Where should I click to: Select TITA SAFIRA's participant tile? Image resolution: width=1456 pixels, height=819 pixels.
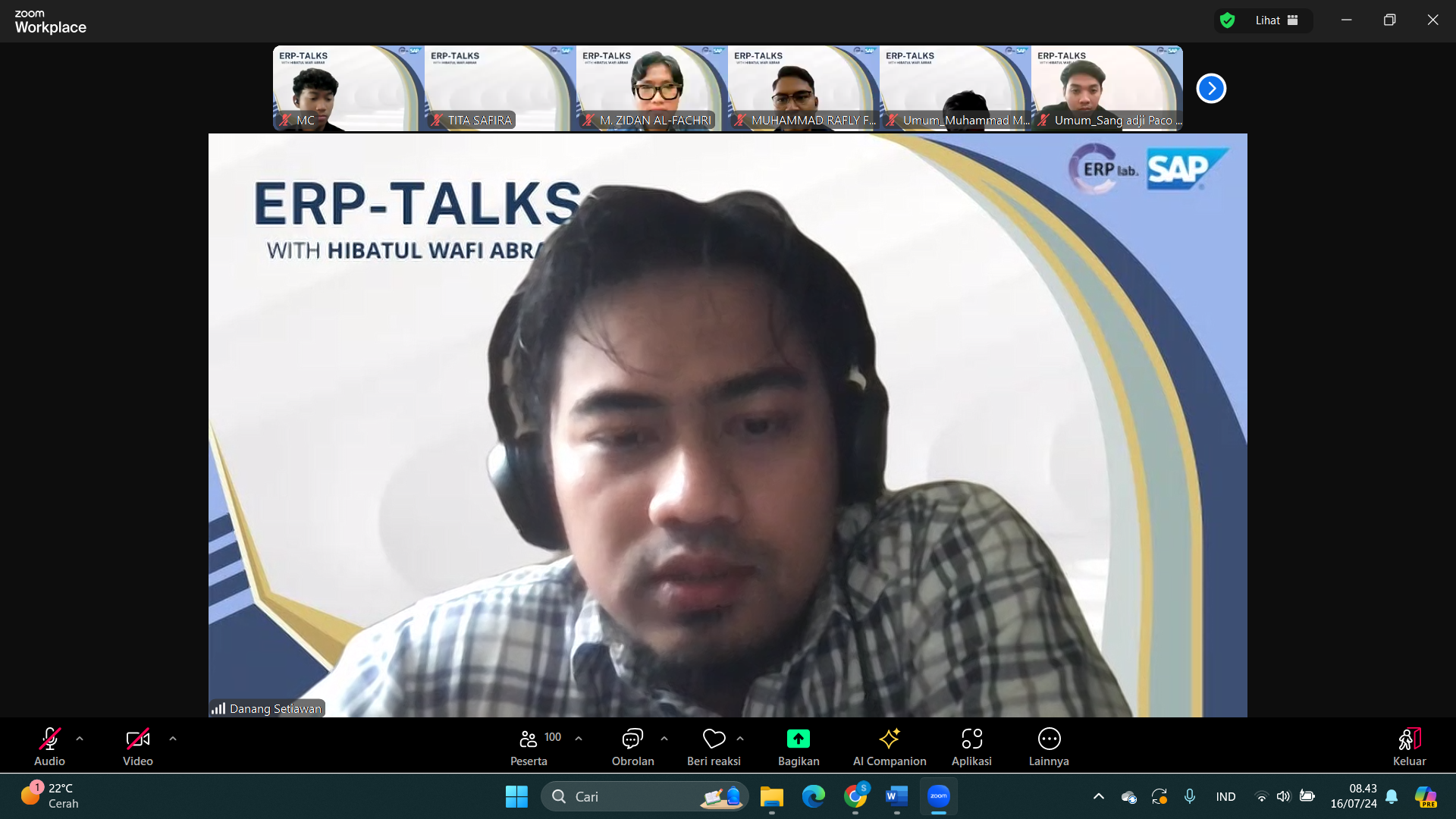pos(500,88)
